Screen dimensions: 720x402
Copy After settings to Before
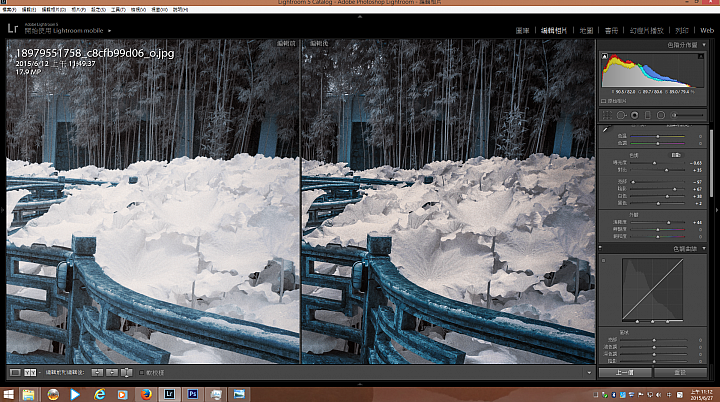point(112,372)
